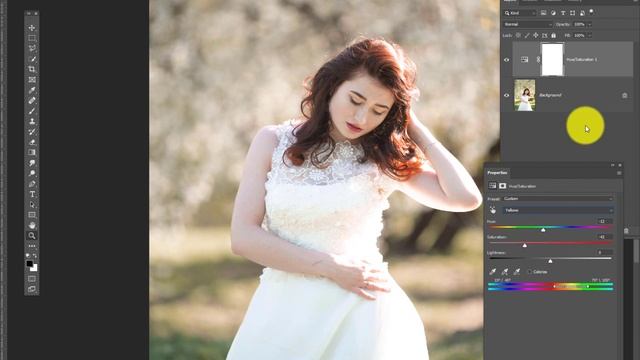Screen dimensions: 640x360
Task: Toggle pixel layer filter
Action: [543, 13]
